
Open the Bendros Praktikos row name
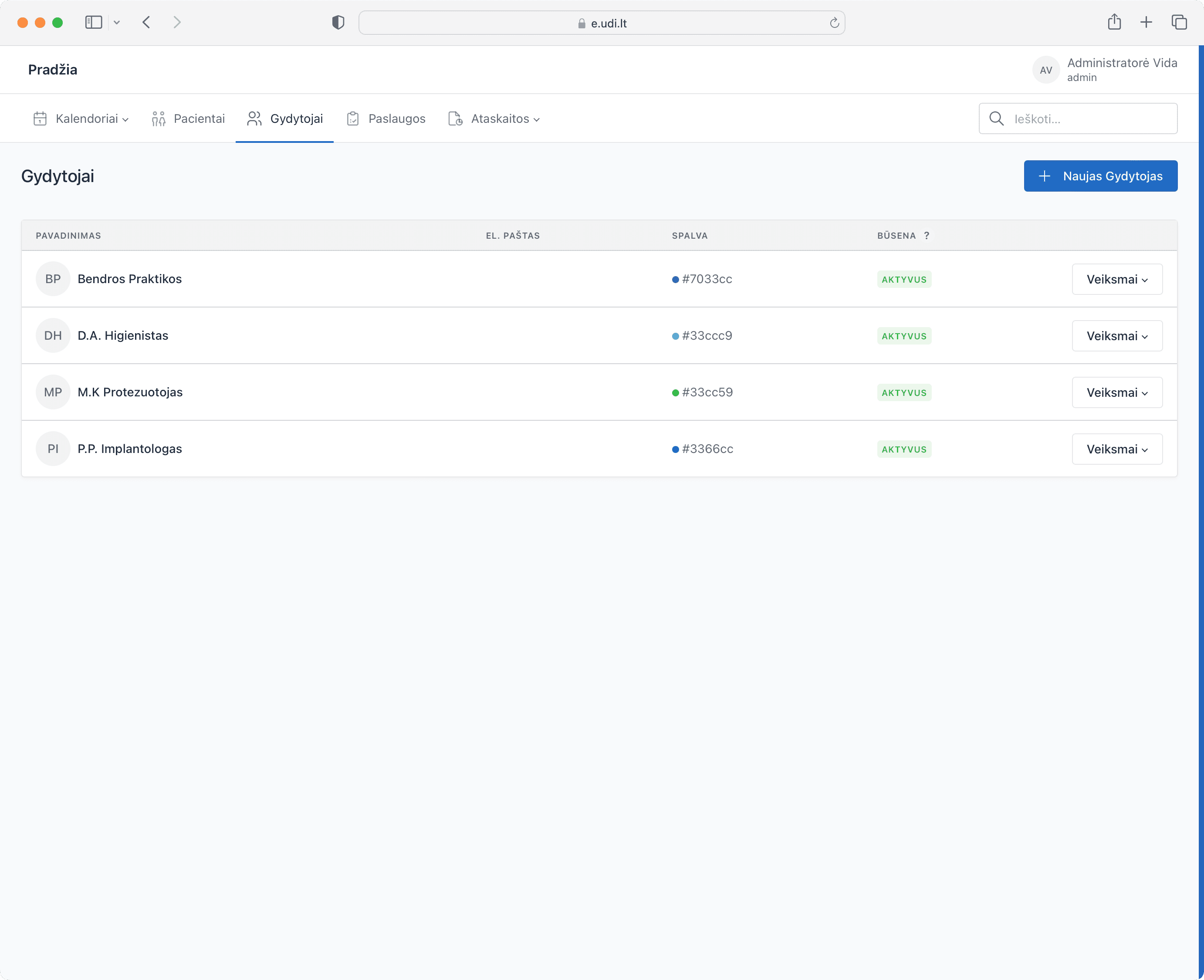pos(130,279)
